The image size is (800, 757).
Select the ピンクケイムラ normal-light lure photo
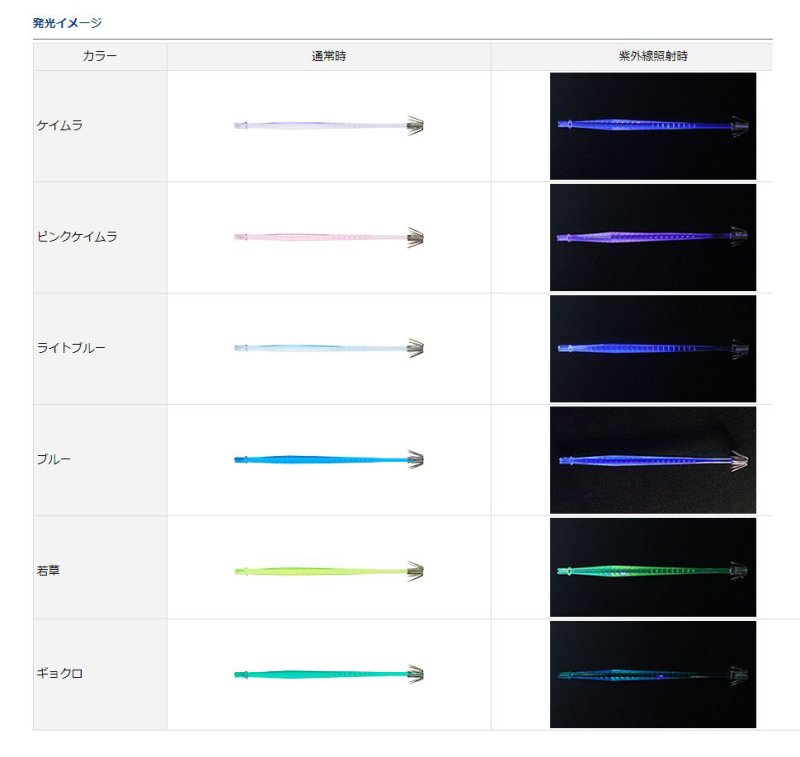coord(330,237)
